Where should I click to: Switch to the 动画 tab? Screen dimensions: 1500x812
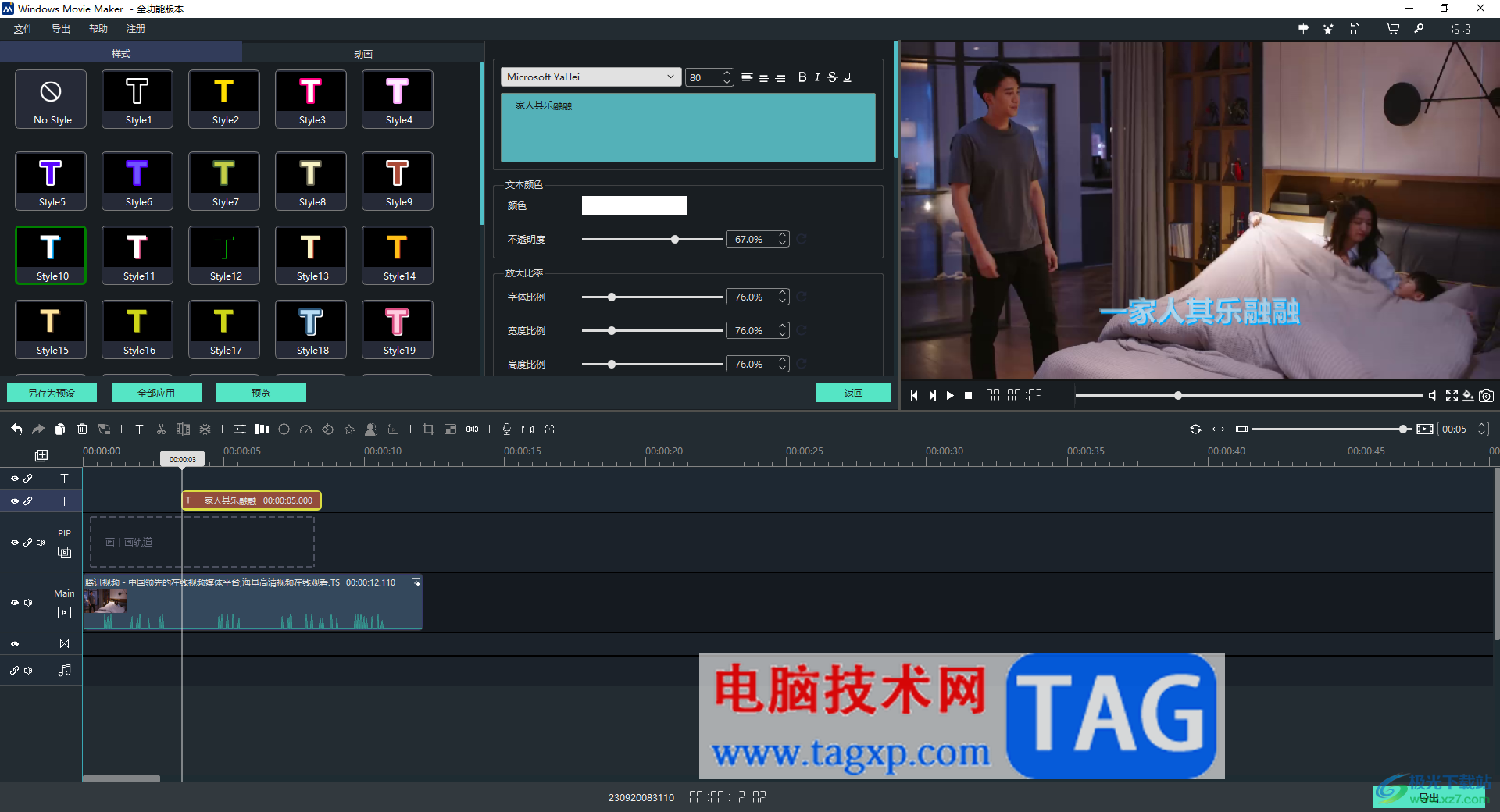coord(363,54)
